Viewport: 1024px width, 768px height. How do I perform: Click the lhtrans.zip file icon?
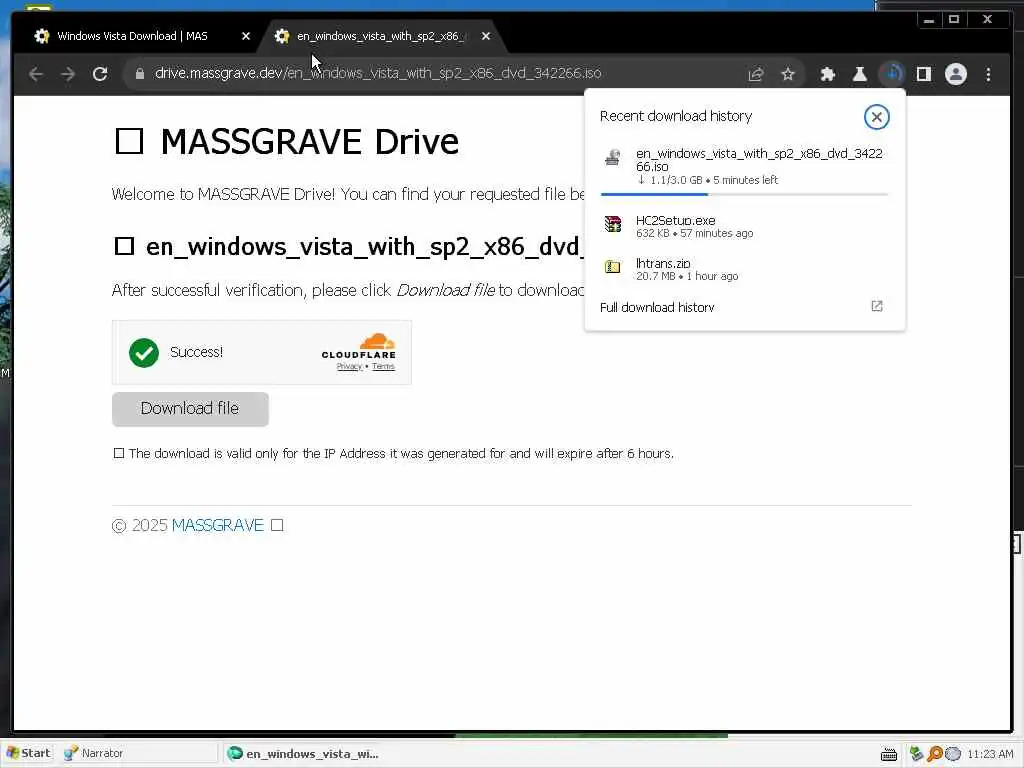(613, 266)
